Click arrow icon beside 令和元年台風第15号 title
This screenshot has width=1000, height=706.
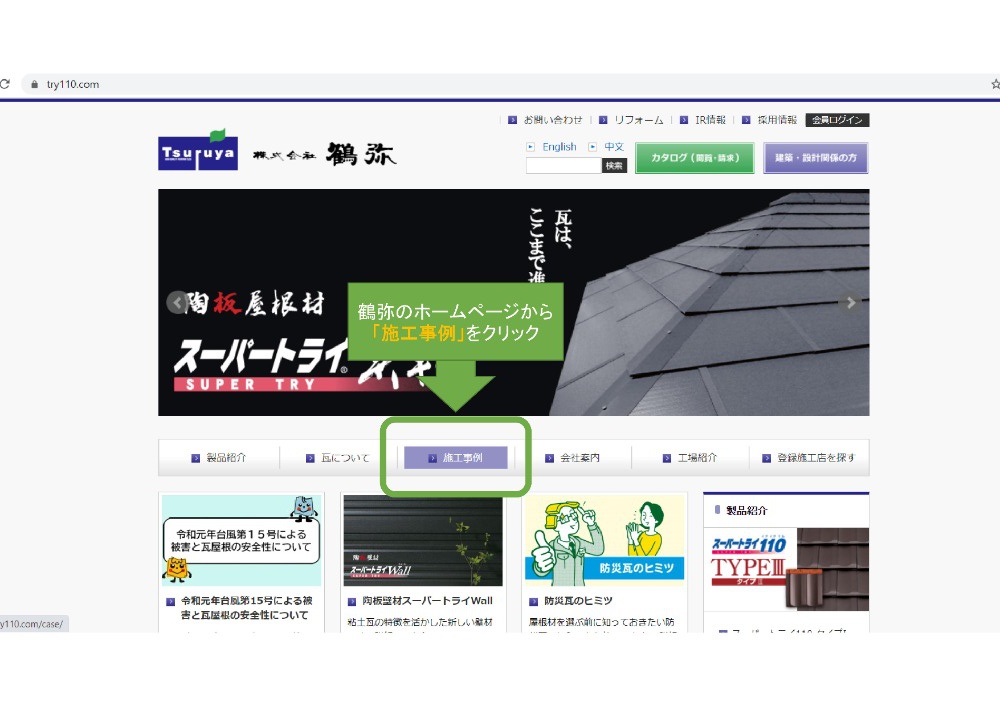coord(170,601)
